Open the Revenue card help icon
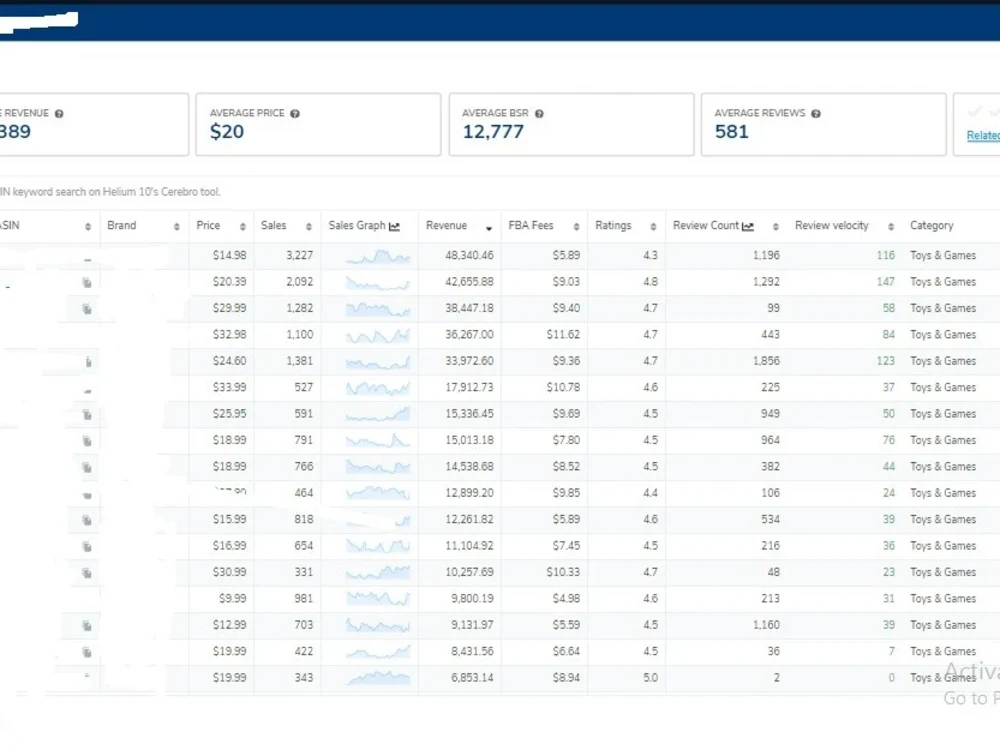Image resolution: width=1000 pixels, height=750 pixels. point(59,114)
